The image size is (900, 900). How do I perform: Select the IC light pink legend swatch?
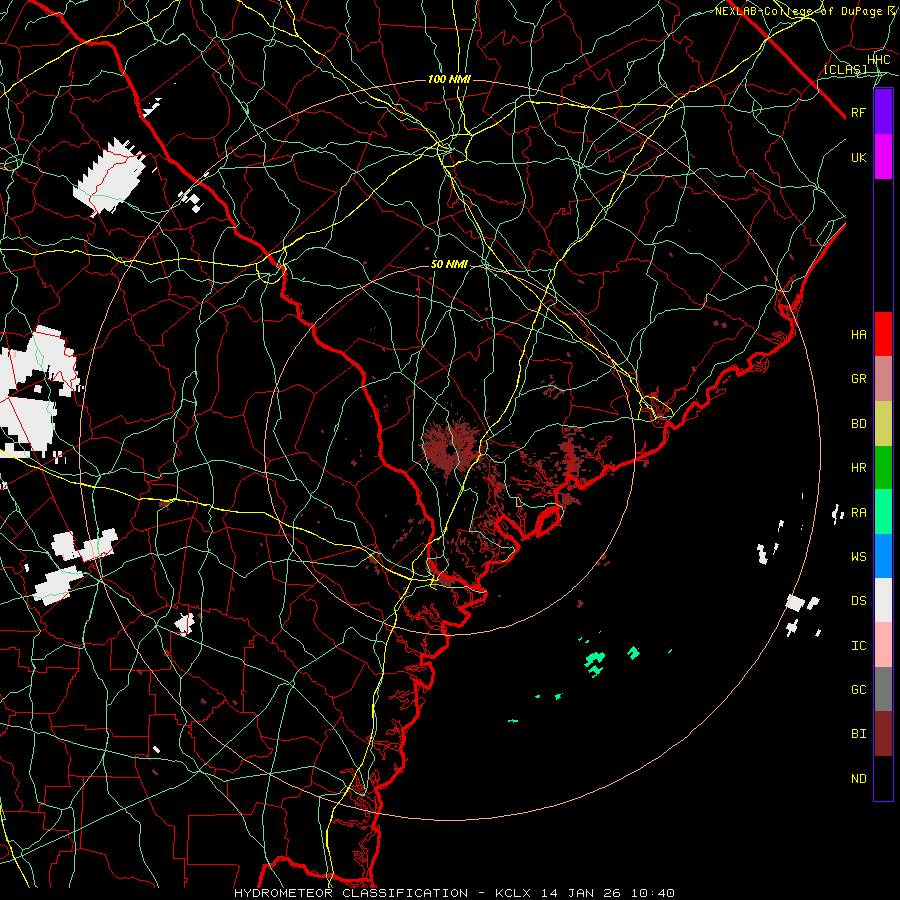pyautogui.click(x=883, y=645)
